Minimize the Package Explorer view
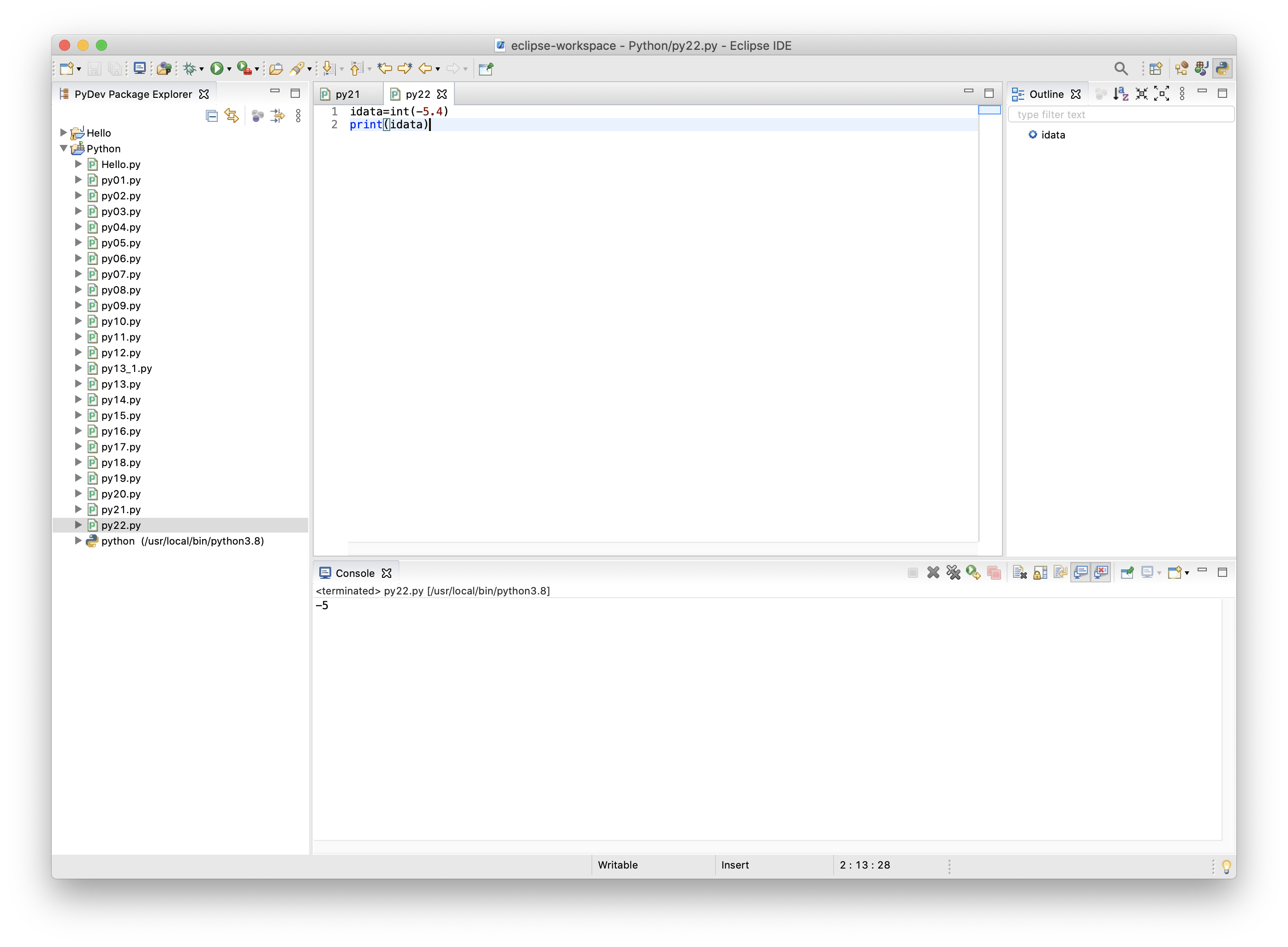The height and width of the screenshot is (947, 1288). (x=275, y=92)
